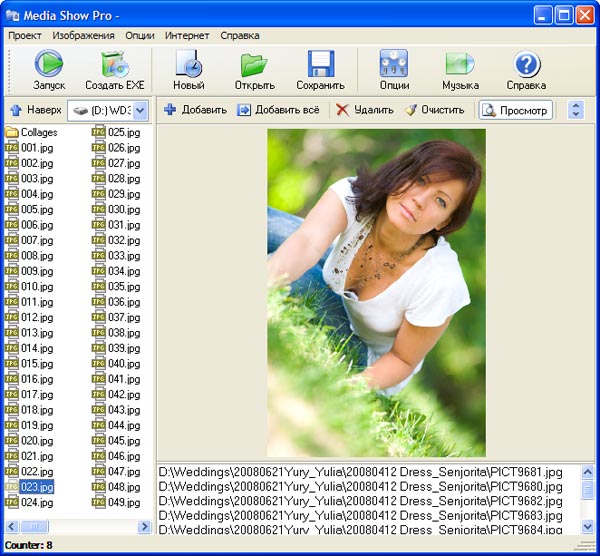Screen dimensions: 600x556
Task: Click the Добавить button
Action: coord(195,110)
